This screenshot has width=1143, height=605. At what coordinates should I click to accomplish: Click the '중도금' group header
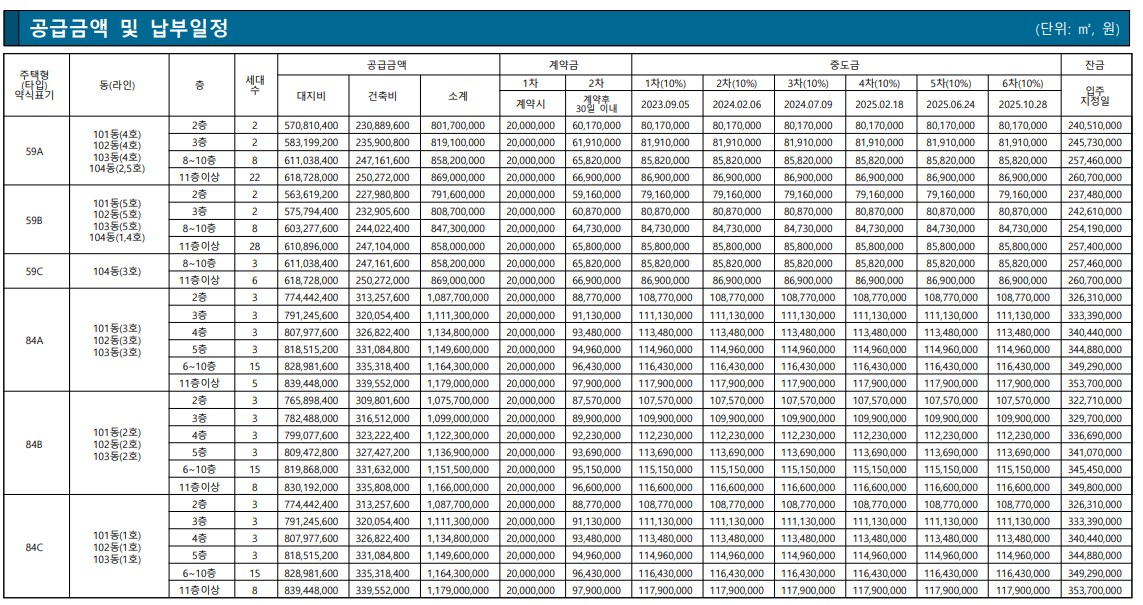click(845, 64)
